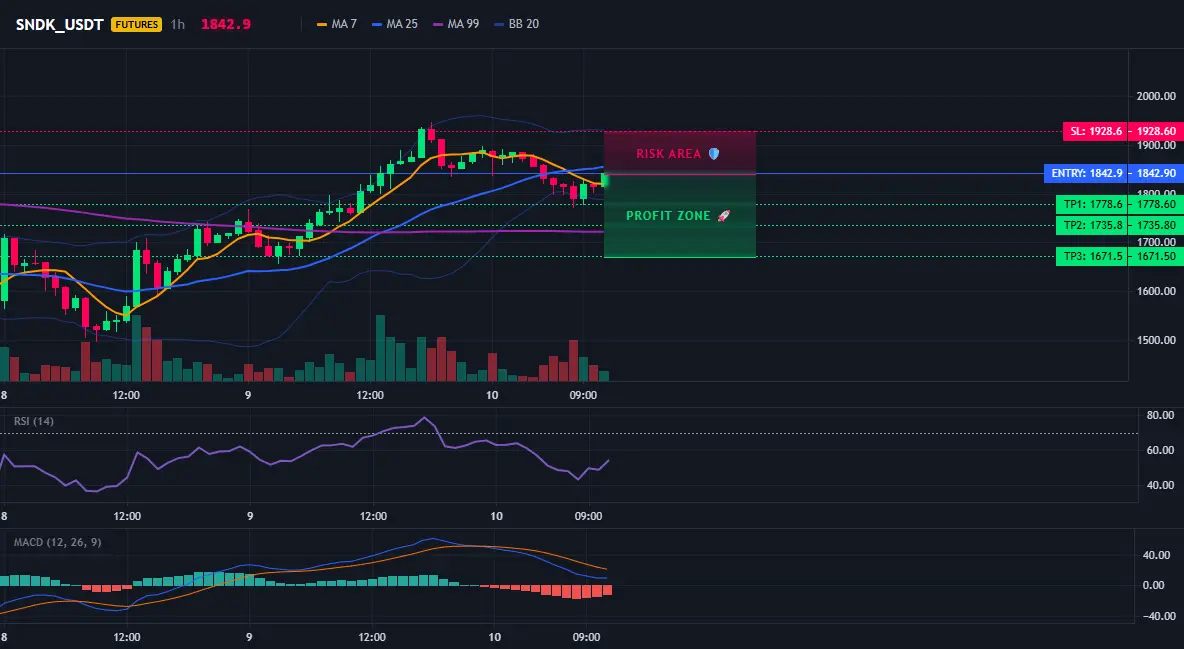Click the MACD (12, 26, 9) label
The height and width of the screenshot is (649, 1184).
coord(57,542)
